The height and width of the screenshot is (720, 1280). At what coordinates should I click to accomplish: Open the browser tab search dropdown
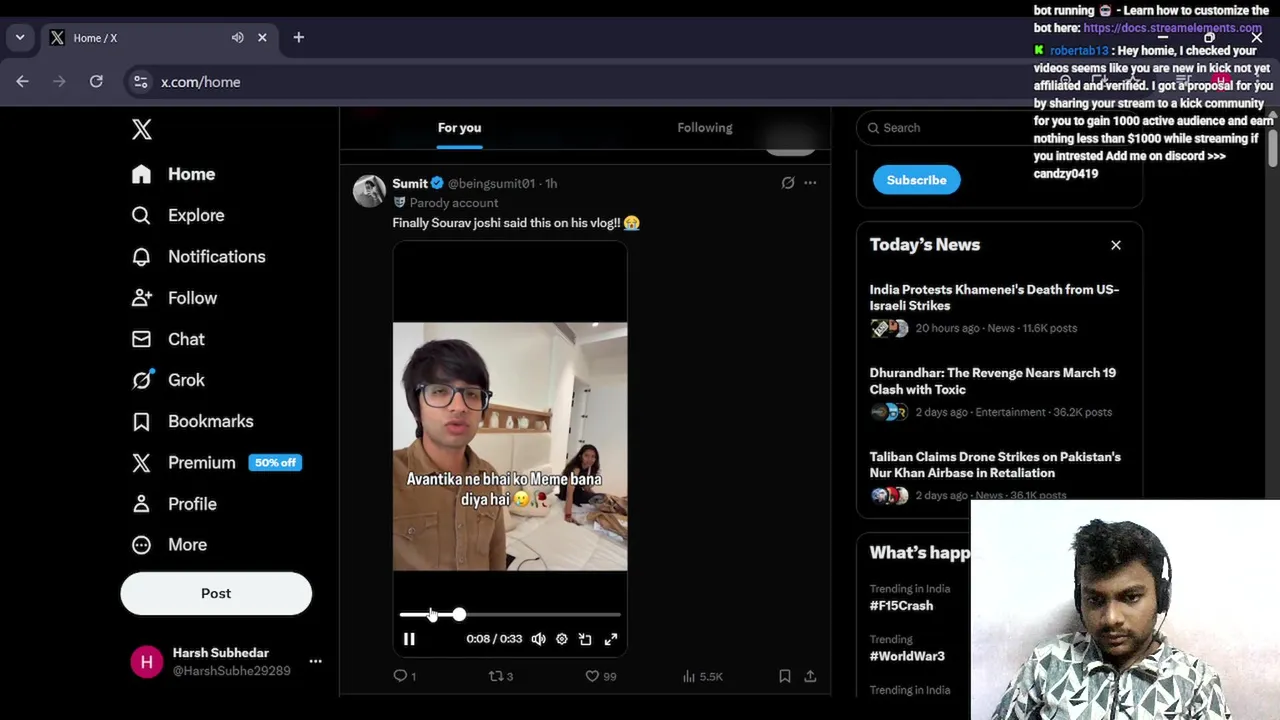click(19, 38)
